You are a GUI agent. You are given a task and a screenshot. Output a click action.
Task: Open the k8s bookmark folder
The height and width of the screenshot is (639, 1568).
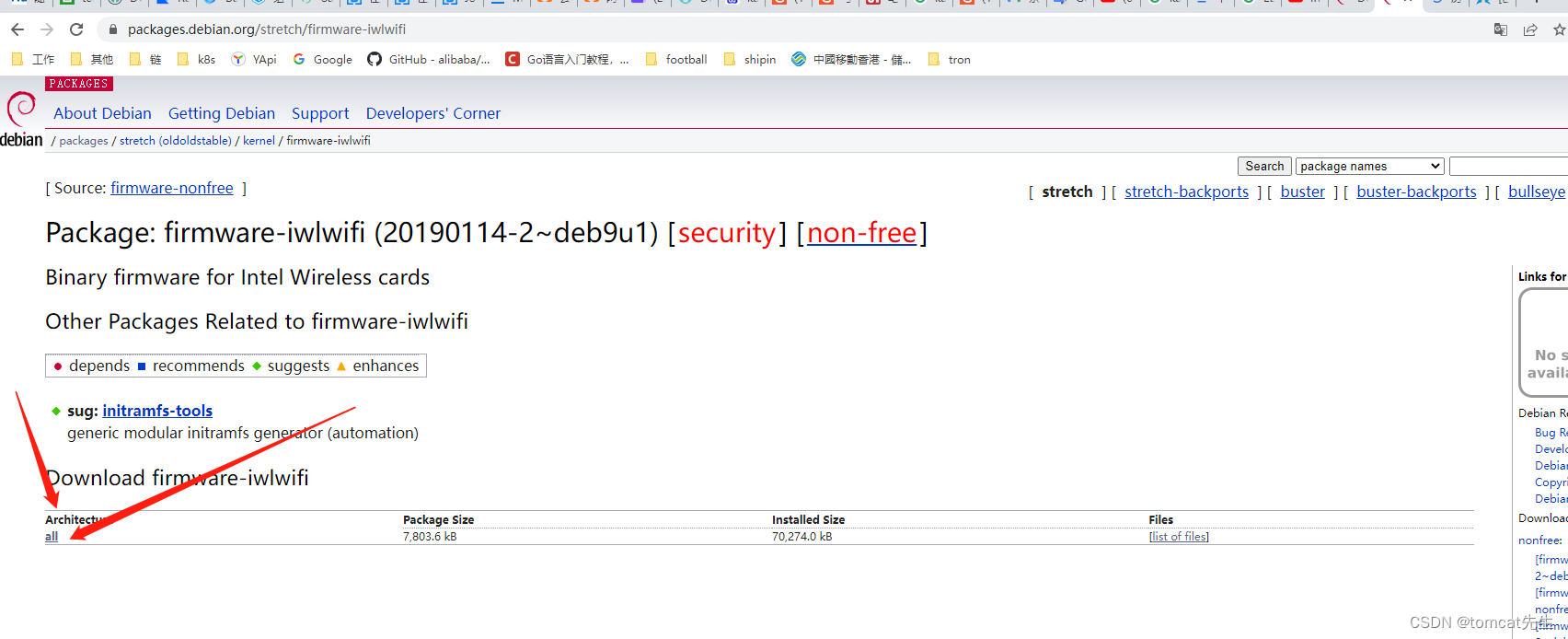point(196,59)
